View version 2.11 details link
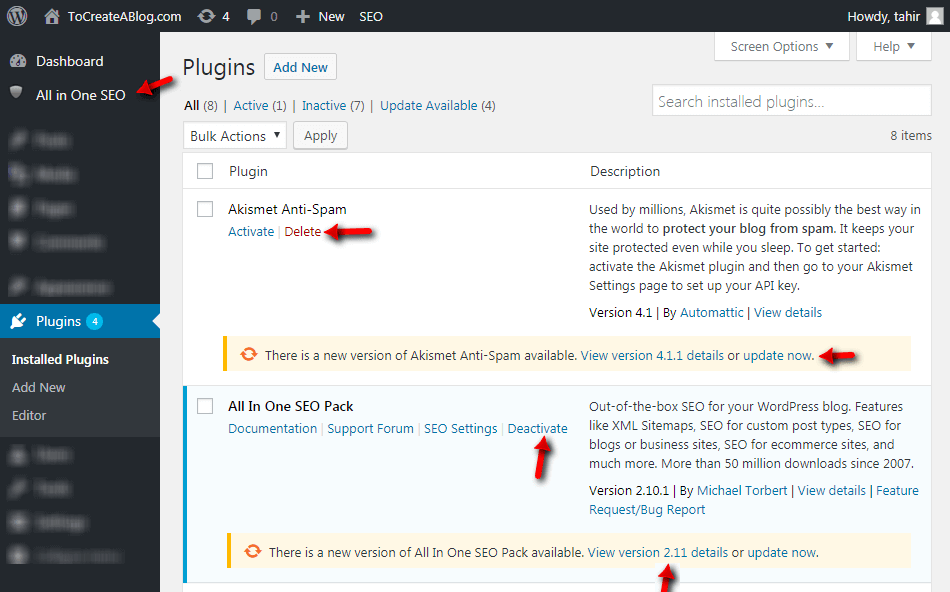The width and height of the screenshot is (950, 592). point(657,553)
